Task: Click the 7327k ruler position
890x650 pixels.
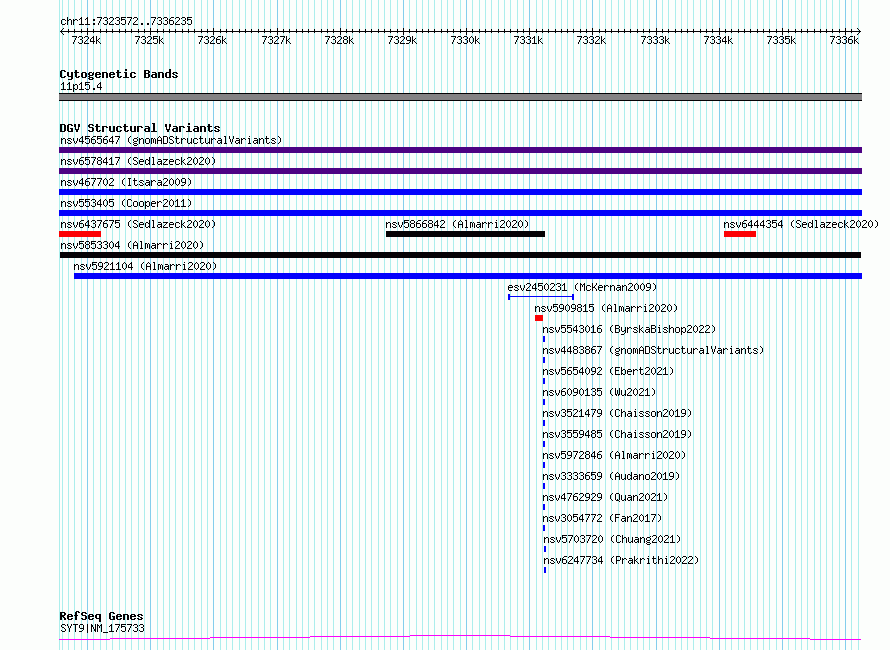Action: pos(276,40)
